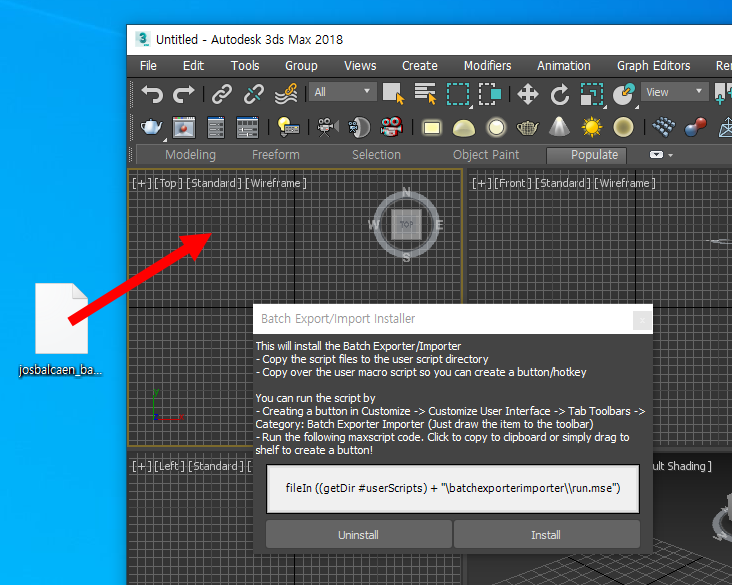This screenshot has height=585, width=732.
Task: Open the Views menu
Action: [360, 66]
